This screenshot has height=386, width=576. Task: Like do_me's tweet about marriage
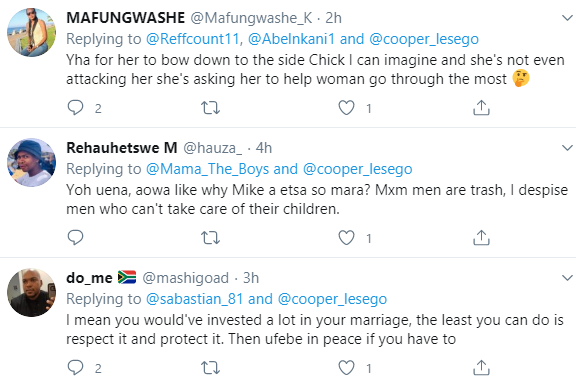346,368
